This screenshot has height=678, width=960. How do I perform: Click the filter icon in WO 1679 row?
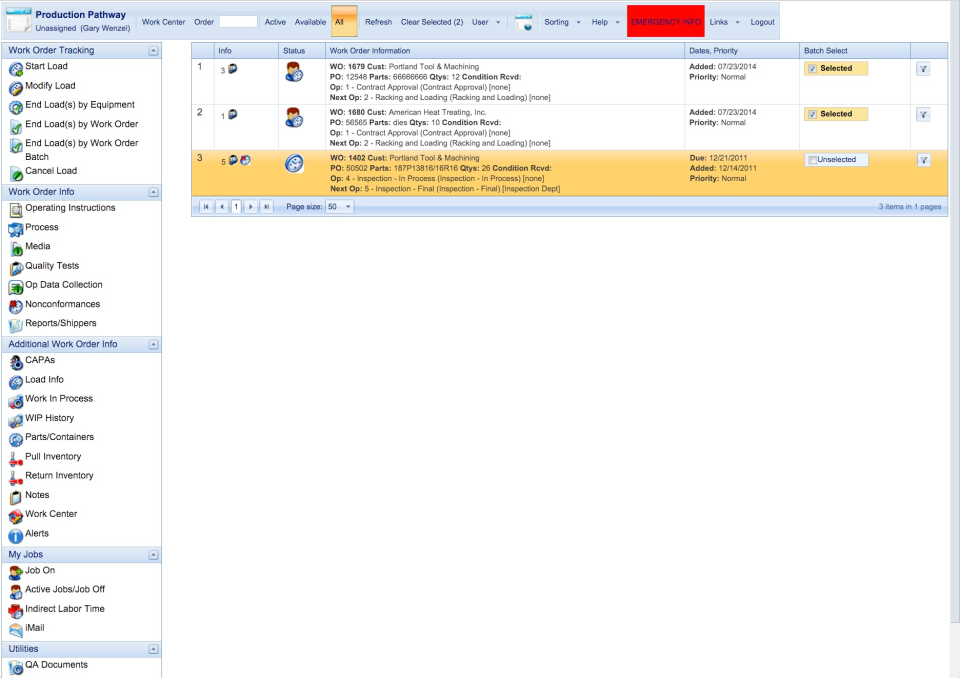923,69
